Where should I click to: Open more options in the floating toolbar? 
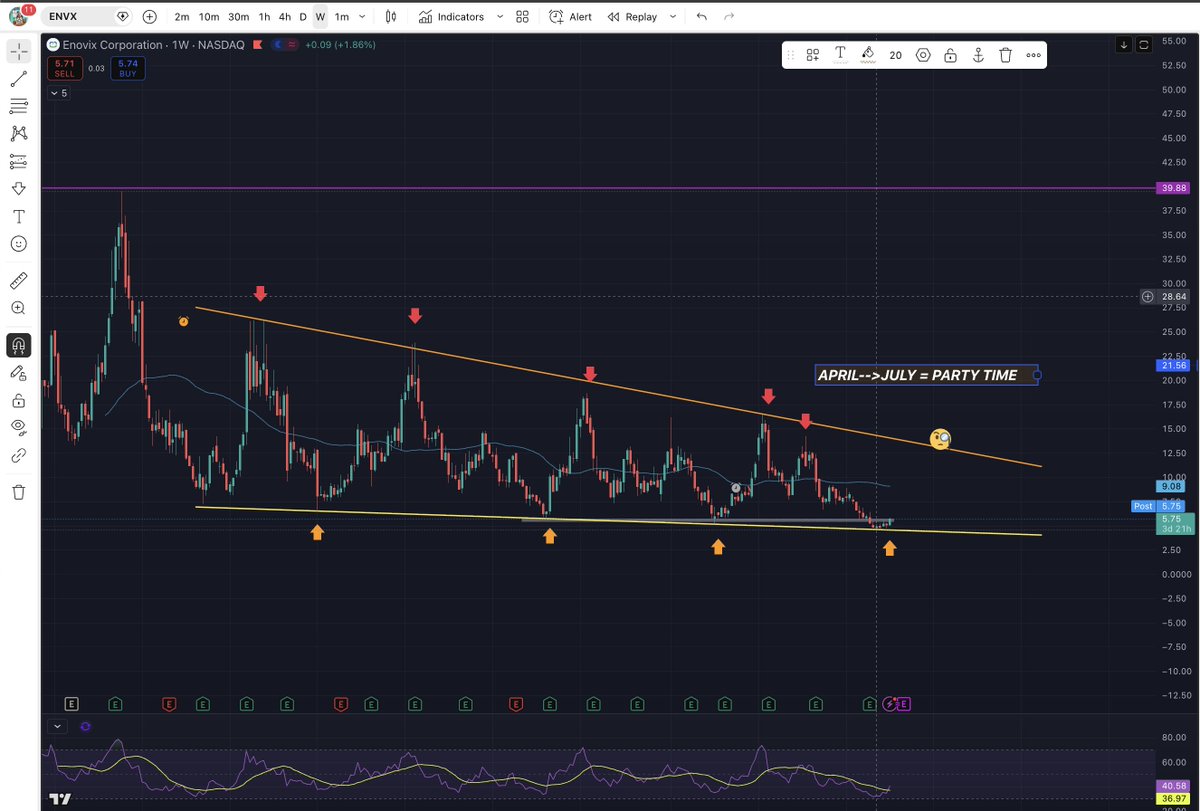1032,55
